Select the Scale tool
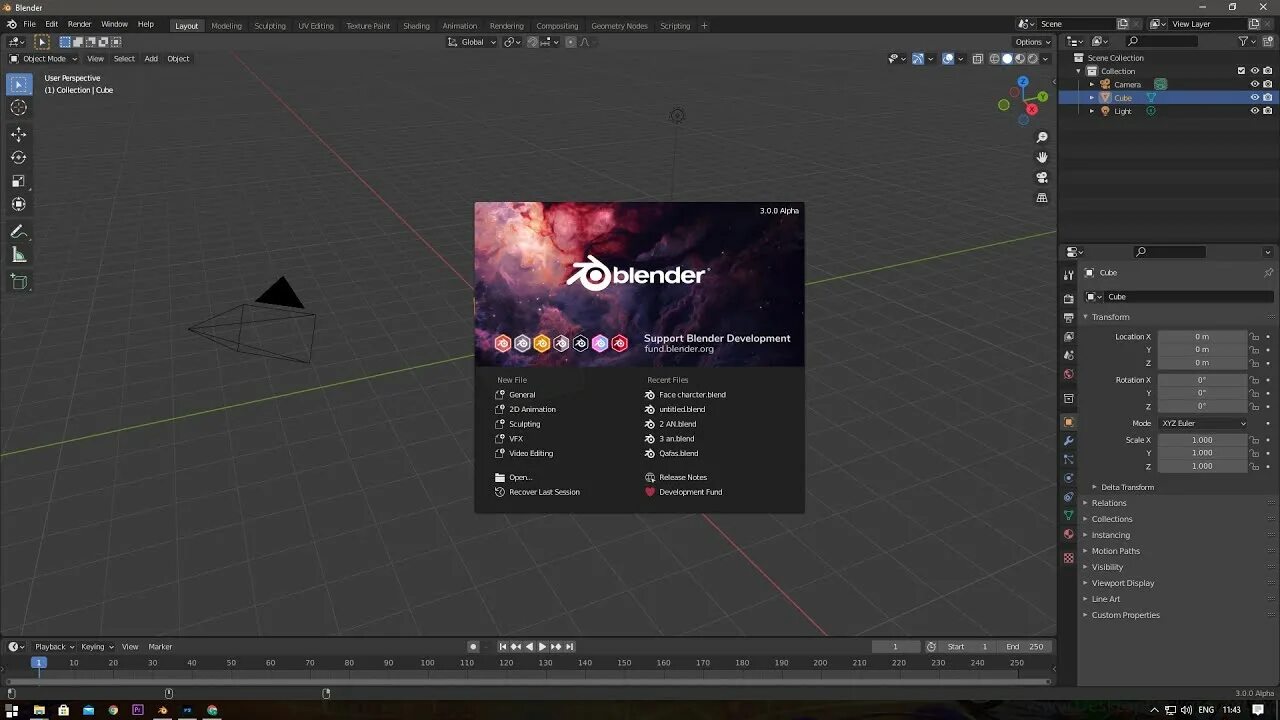Image resolution: width=1280 pixels, height=720 pixels. point(19,181)
